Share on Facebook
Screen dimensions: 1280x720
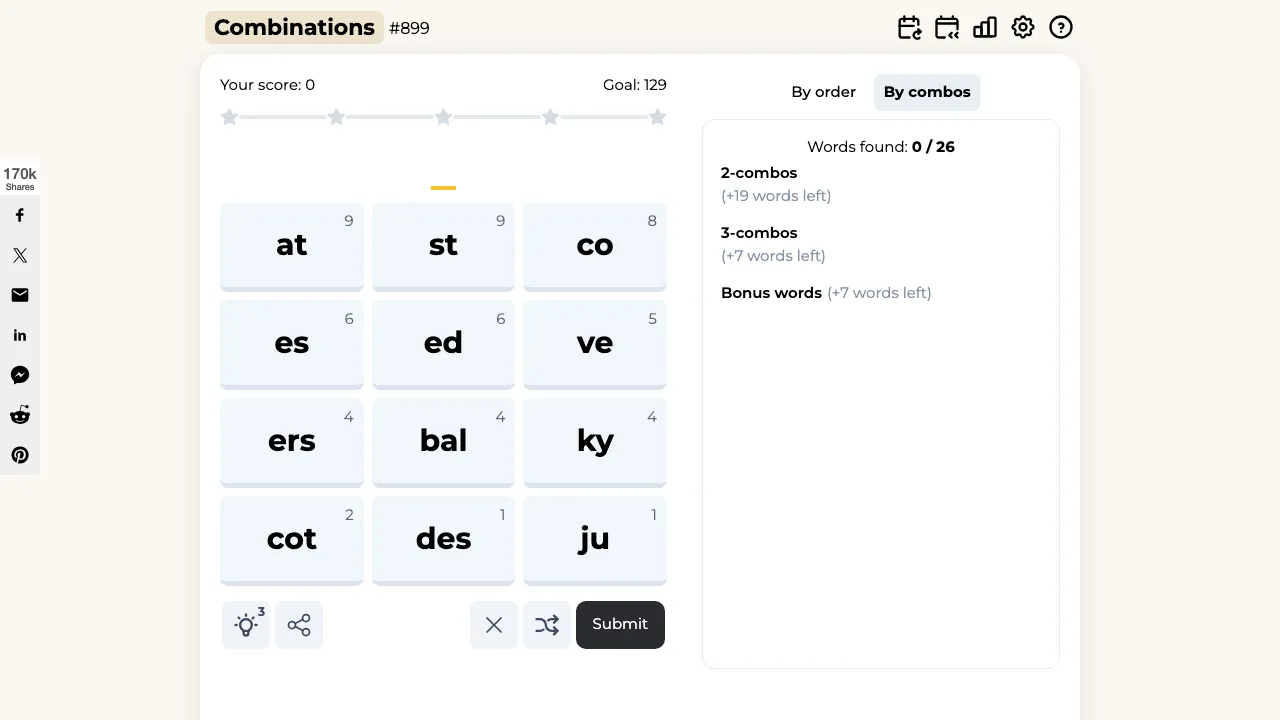(20, 215)
